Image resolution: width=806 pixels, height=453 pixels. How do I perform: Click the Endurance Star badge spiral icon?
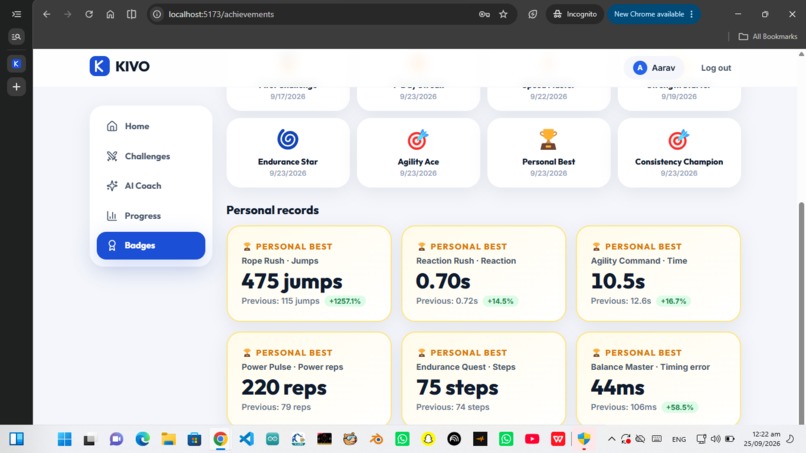[288, 139]
